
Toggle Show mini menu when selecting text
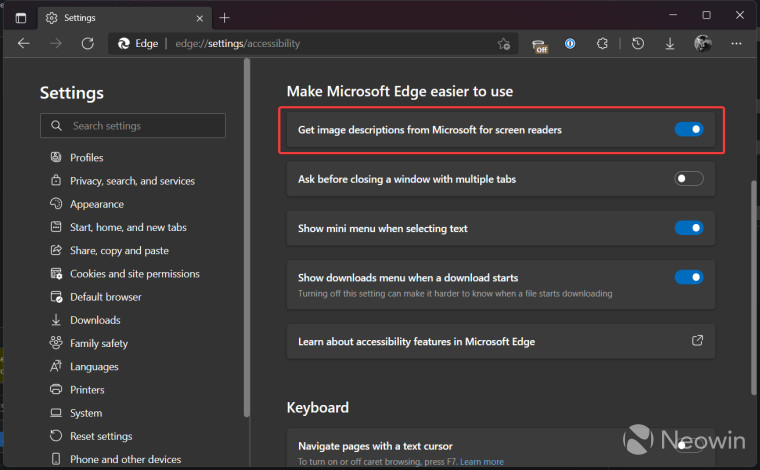click(x=689, y=228)
